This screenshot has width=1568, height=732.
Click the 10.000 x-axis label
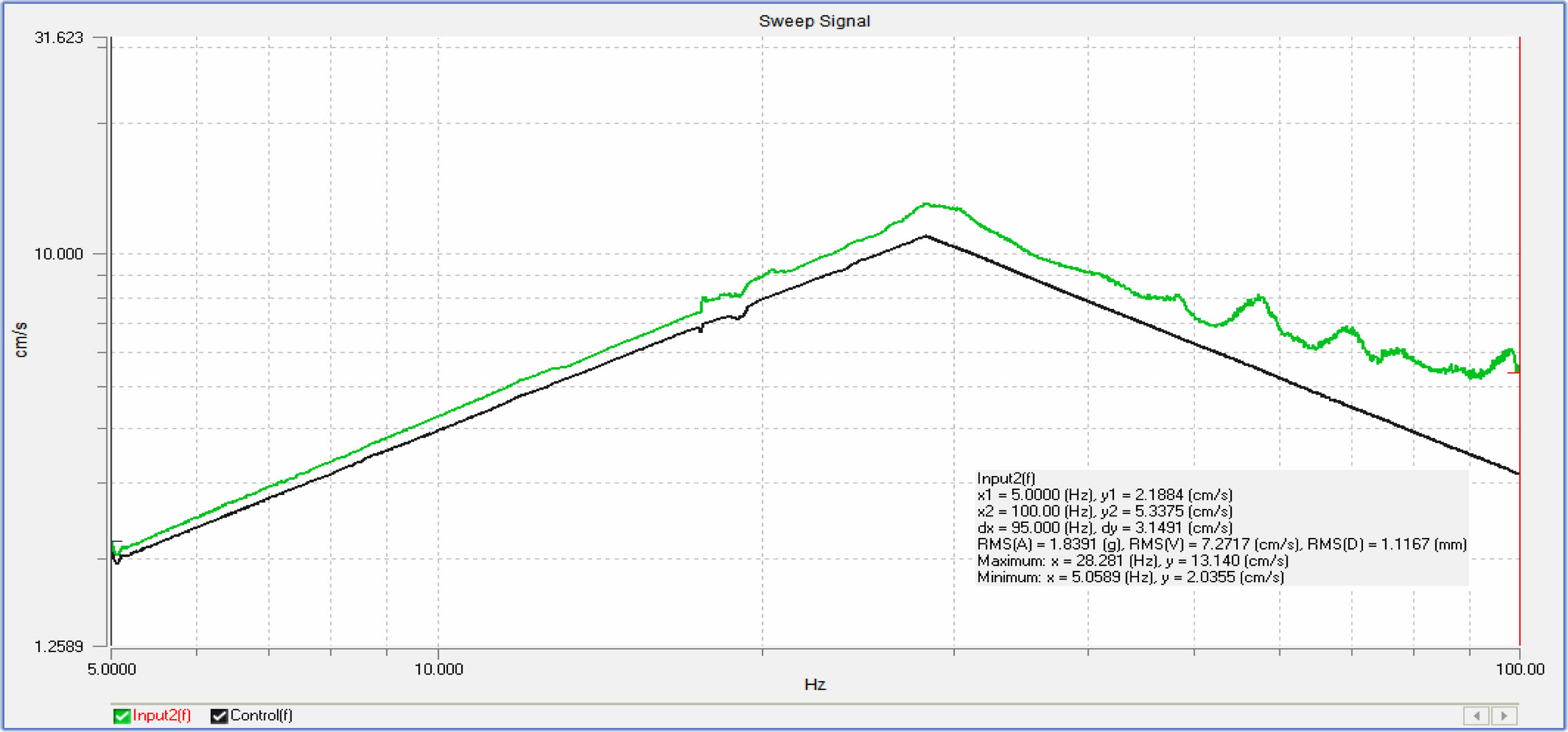click(x=439, y=669)
